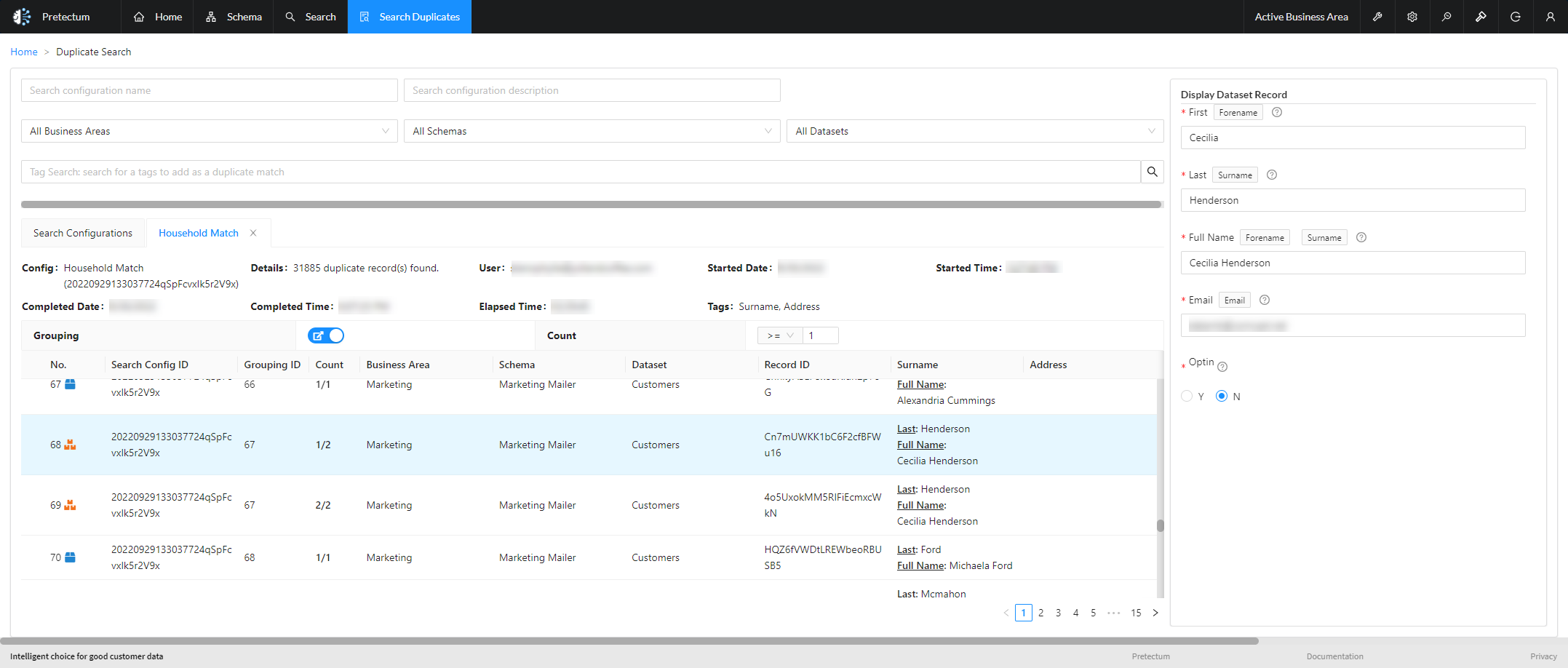Select the Household Match tab

[199, 233]
